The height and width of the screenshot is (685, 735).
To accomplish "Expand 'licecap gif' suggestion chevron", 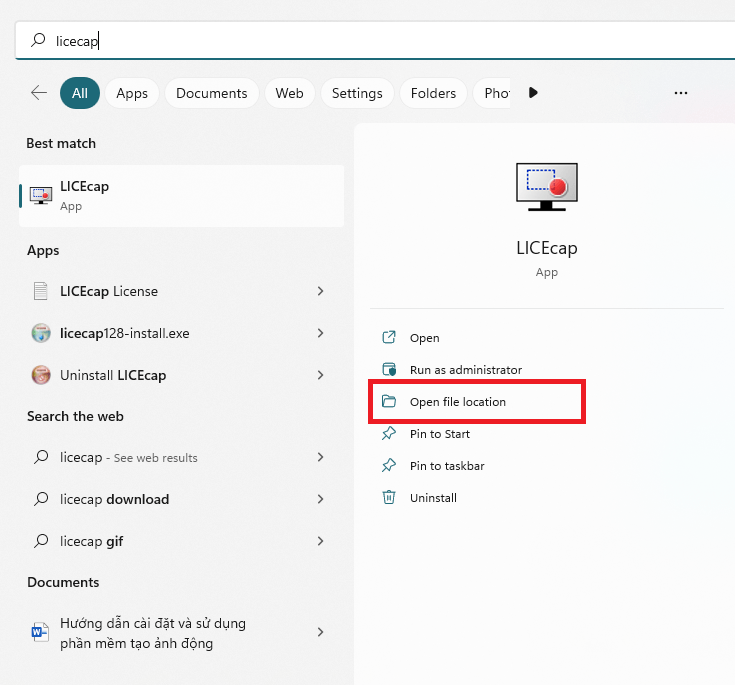I will pyautogui.click(x=321, y=541).
